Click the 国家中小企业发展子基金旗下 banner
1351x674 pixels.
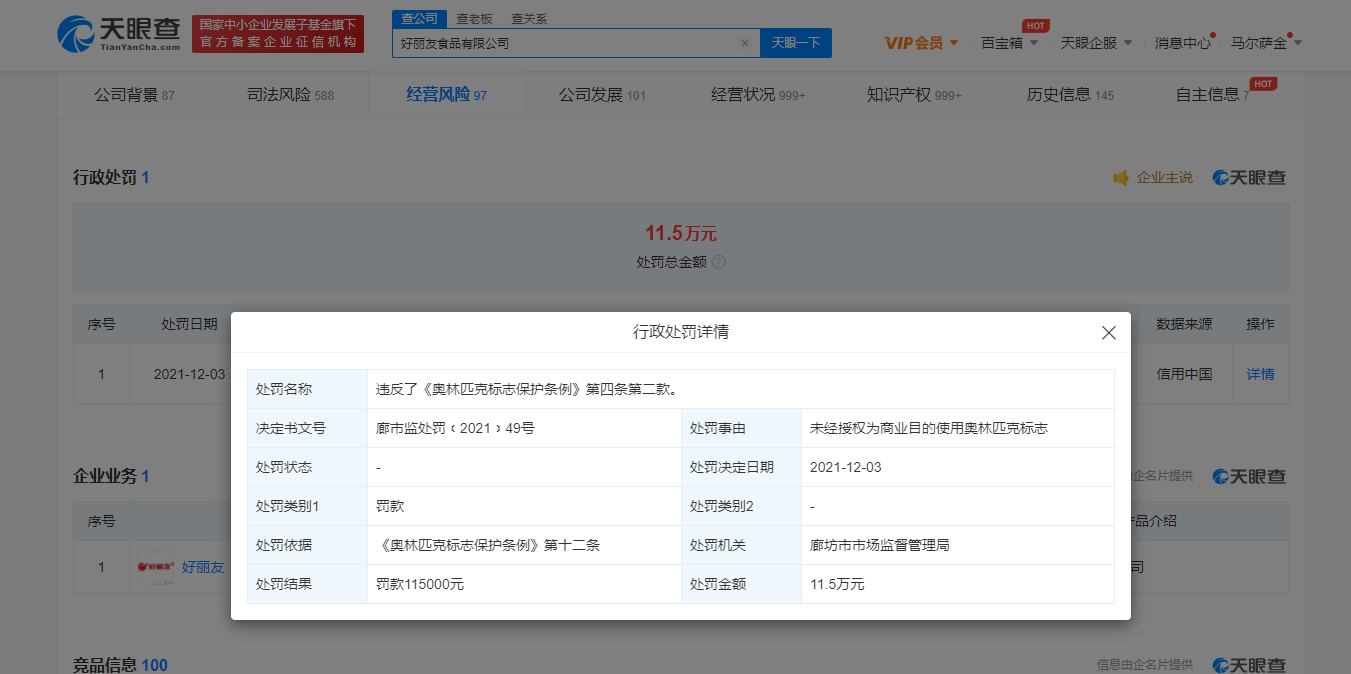278,33
